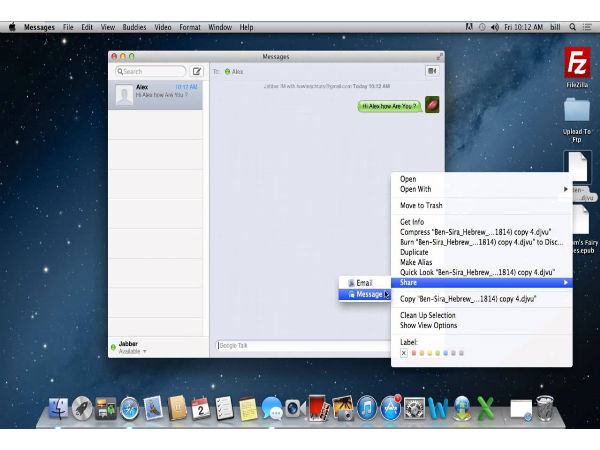Click the Google Talk message input field

click(x=303, y=346)
